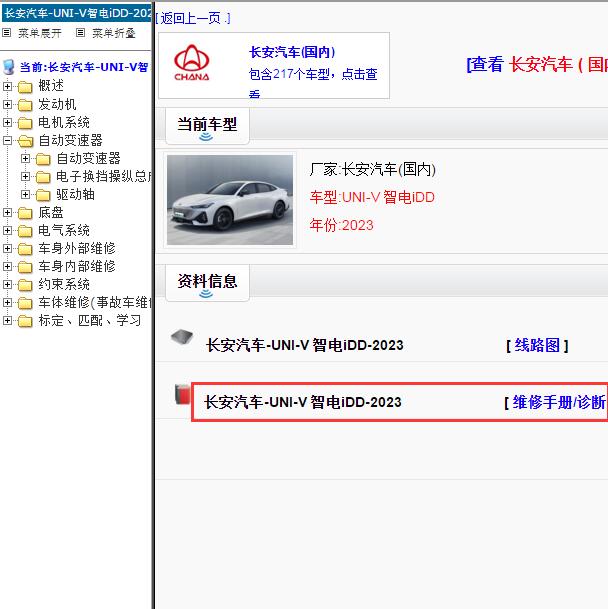
Task: Click the 电子换挡操纵总成 folder icon
Action: 43,177
